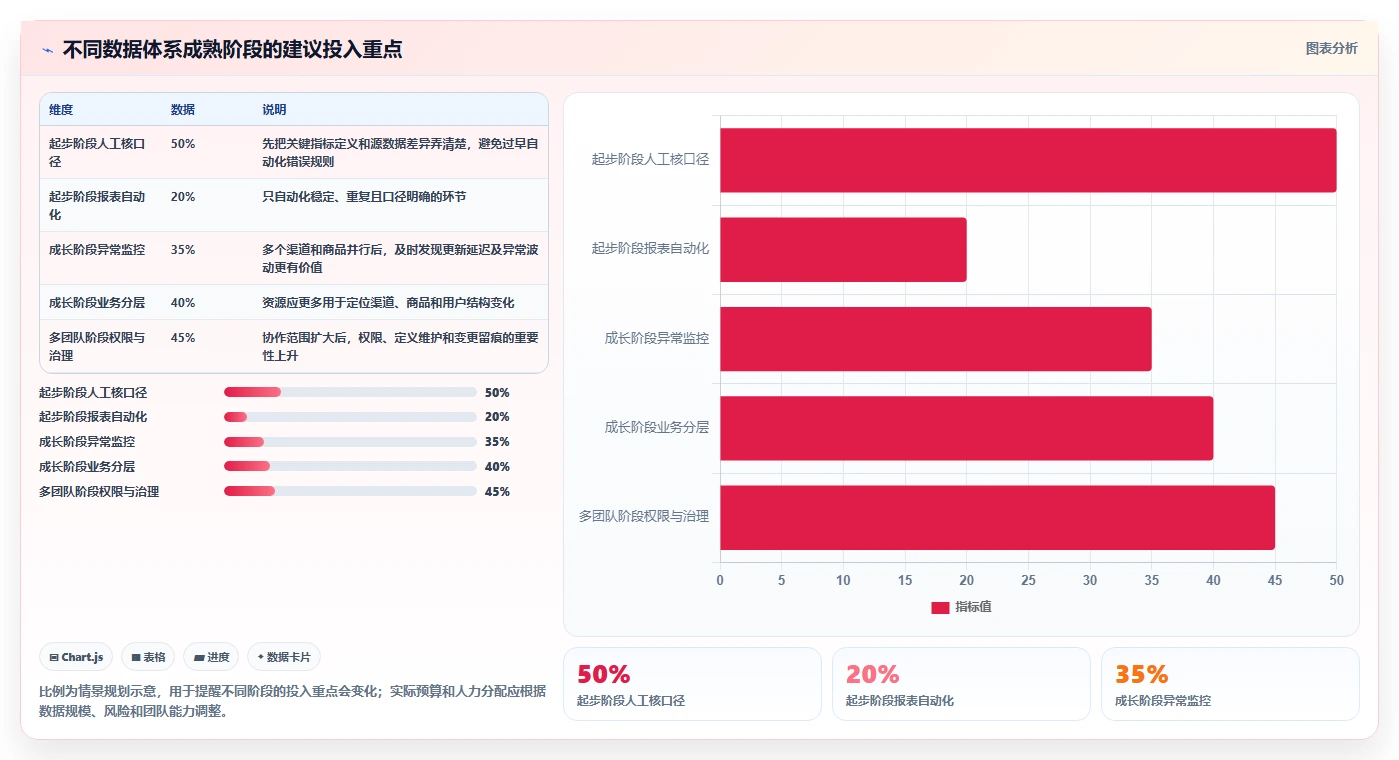This screenshot has width=1399, height=760.
Task: Click the 成长阶段业务分层 progress bar
Action: [x=350, y=467]
